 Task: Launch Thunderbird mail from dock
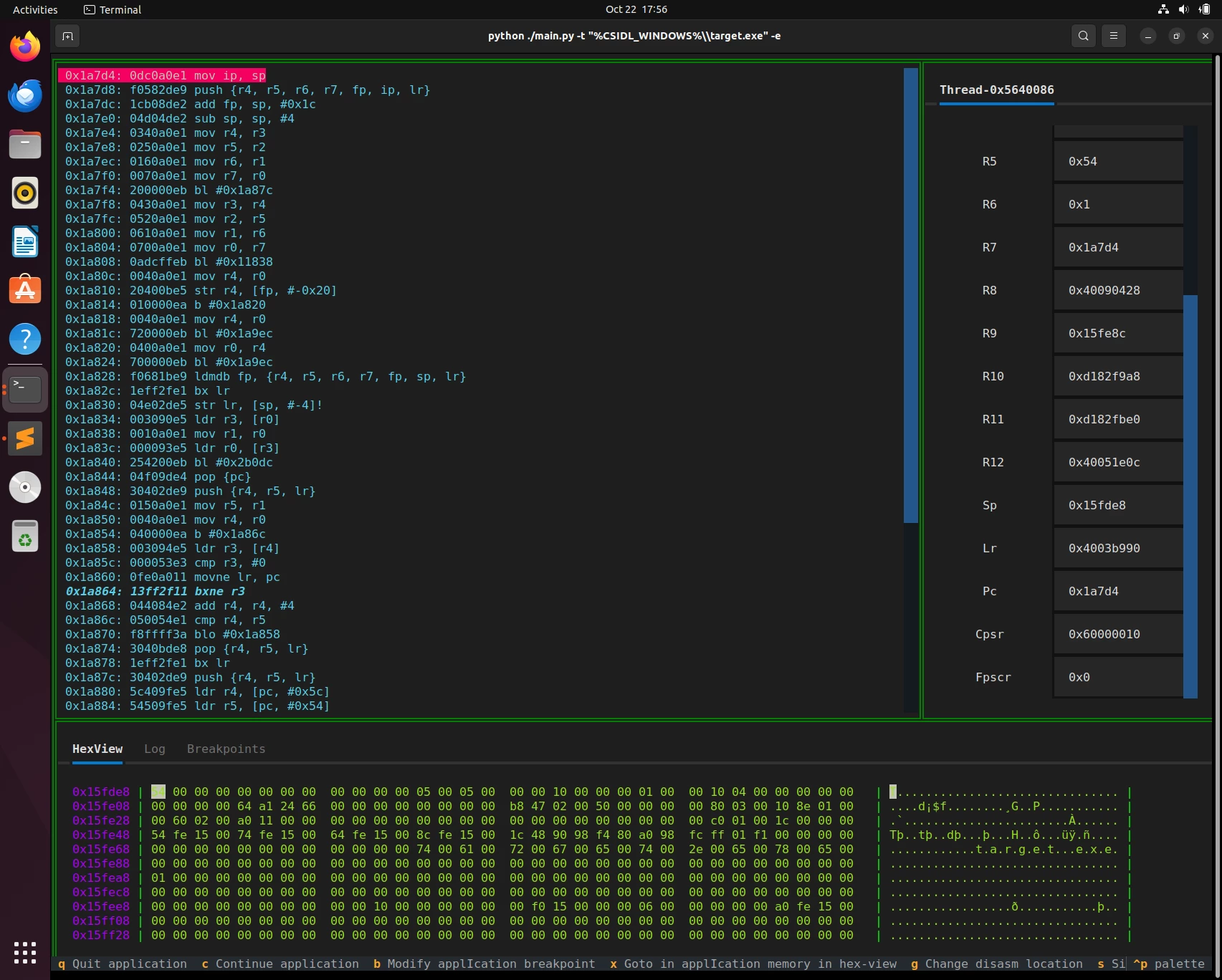(x=25, y=96)
